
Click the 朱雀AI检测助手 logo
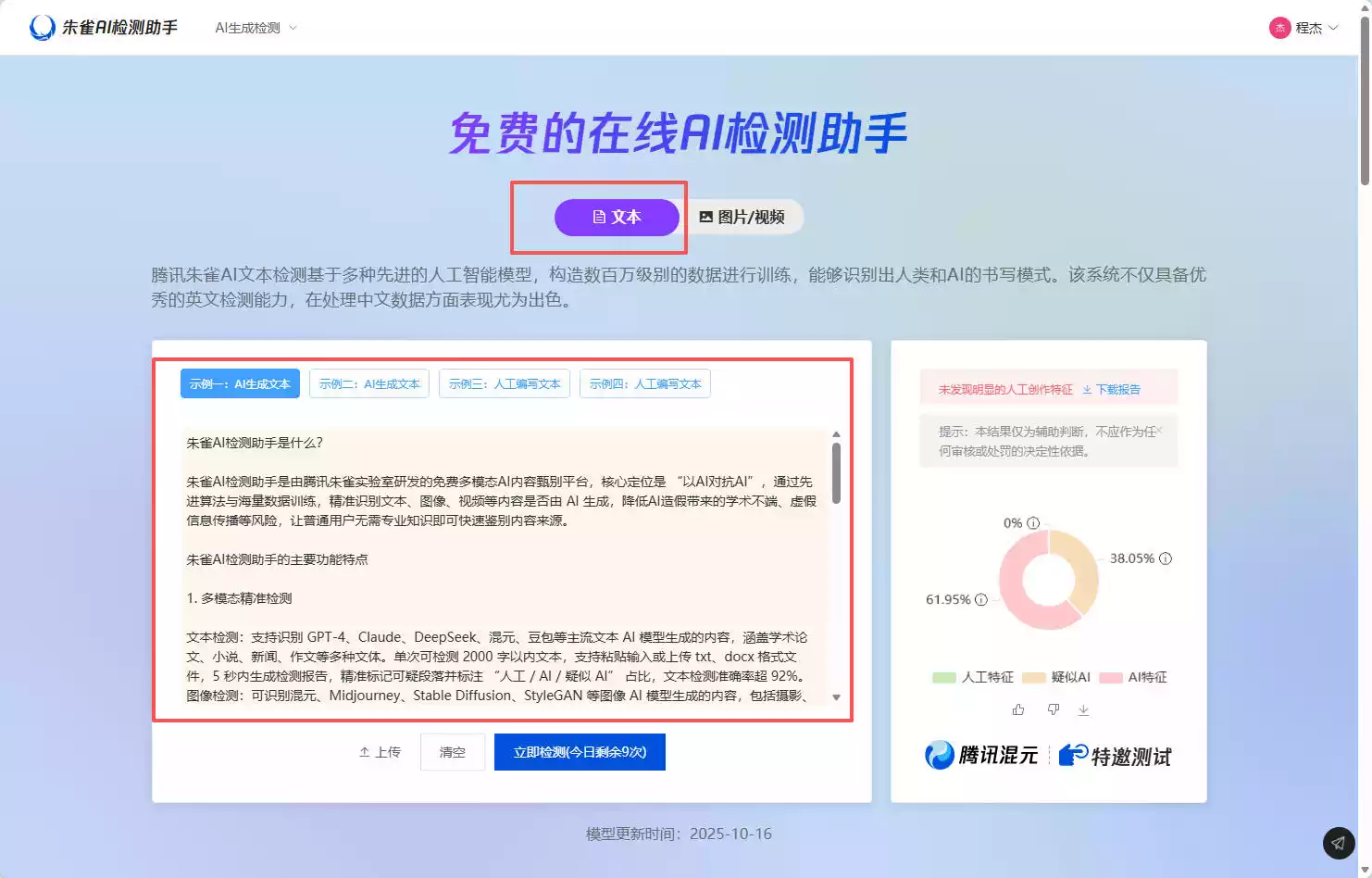click(103, 28)
